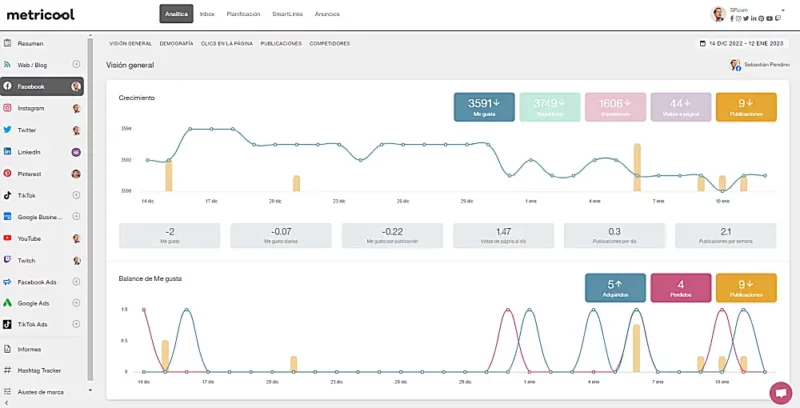Click plus icon next to Google Ads

click(76, 303)
